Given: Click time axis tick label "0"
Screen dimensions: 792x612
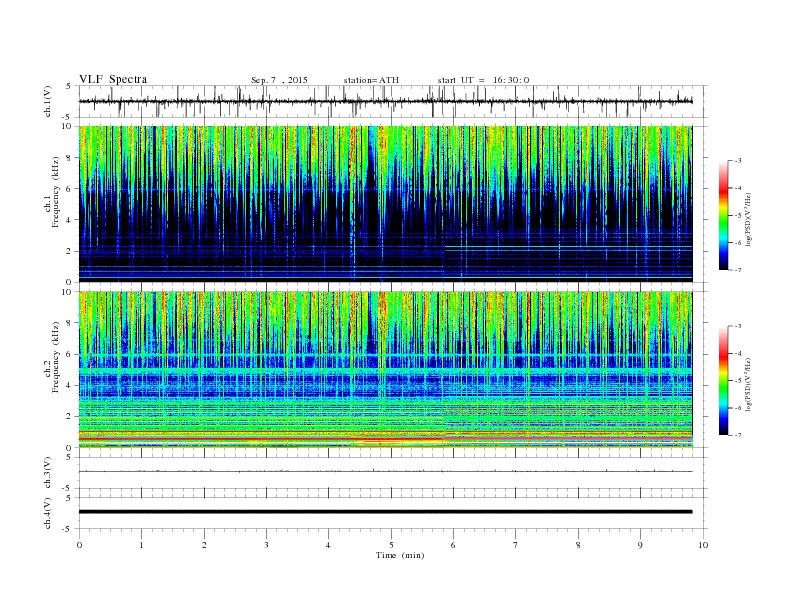Looking at the screenshot, I should [79, 545].
